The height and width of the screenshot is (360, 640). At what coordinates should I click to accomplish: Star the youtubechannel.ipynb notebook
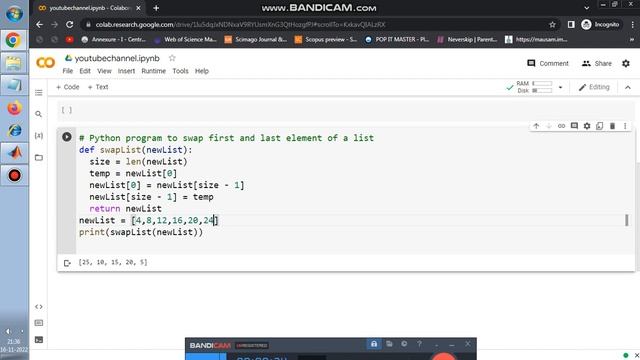(x=172, y=58)
